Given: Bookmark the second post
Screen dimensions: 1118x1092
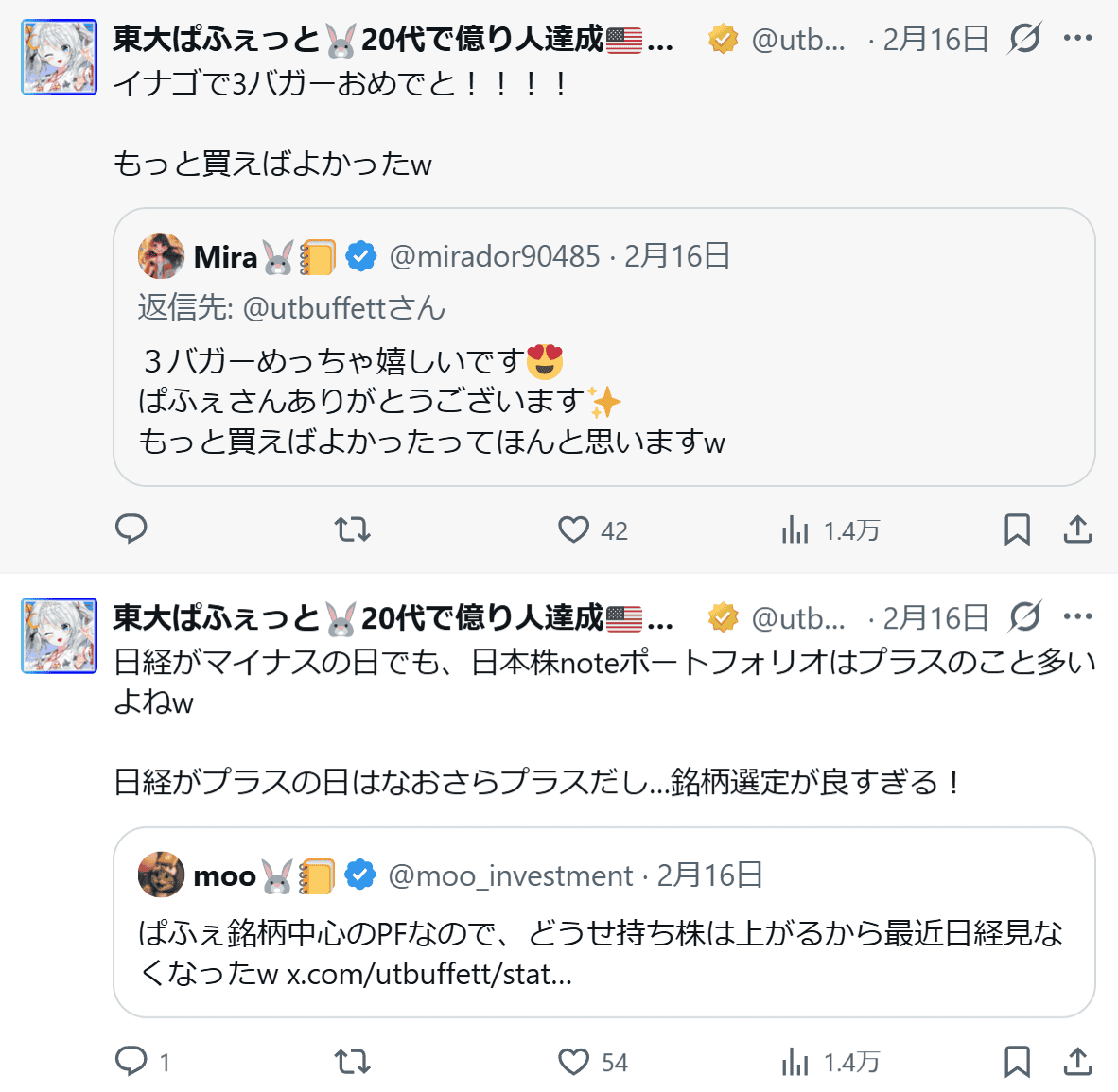Looking at the screenshot, I should pos(1017,1062).
